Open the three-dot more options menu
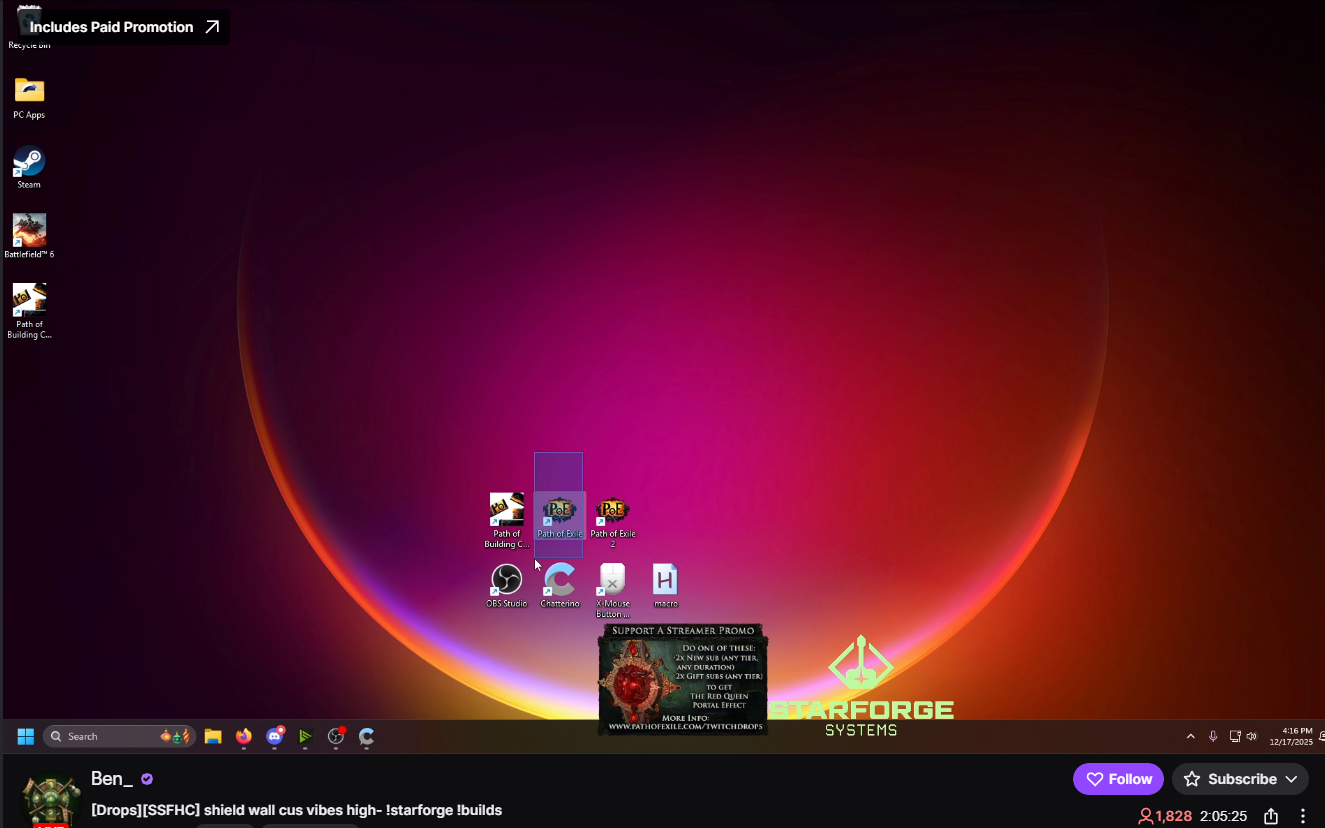Viewport: 1325px width, 828px height. [1303, 816]
